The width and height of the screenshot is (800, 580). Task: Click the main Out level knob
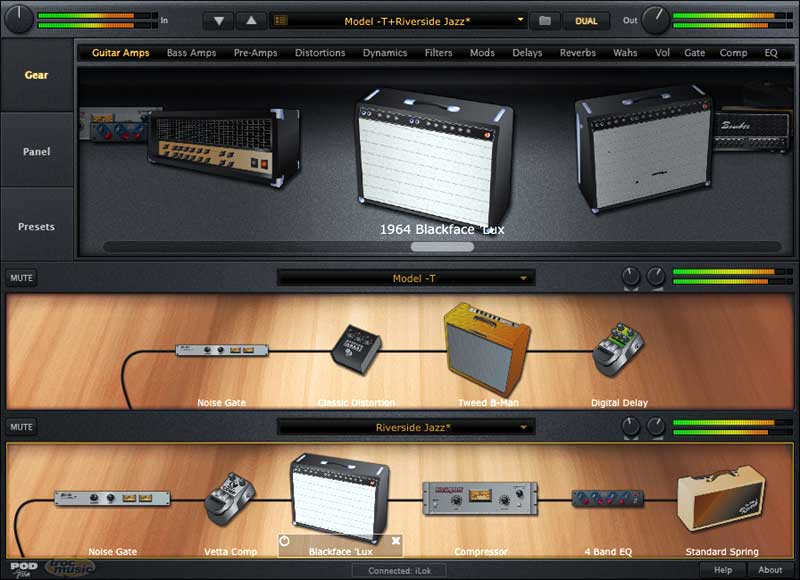point(656,17)
